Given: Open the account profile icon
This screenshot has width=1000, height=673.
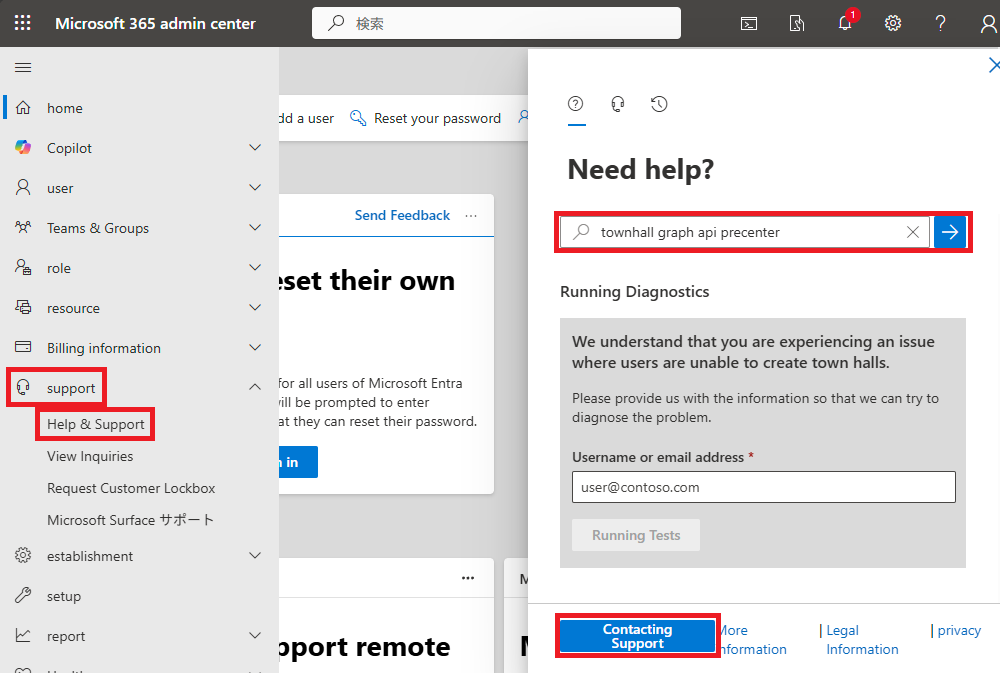Looking at the screenshot, I should click(989, 24).
